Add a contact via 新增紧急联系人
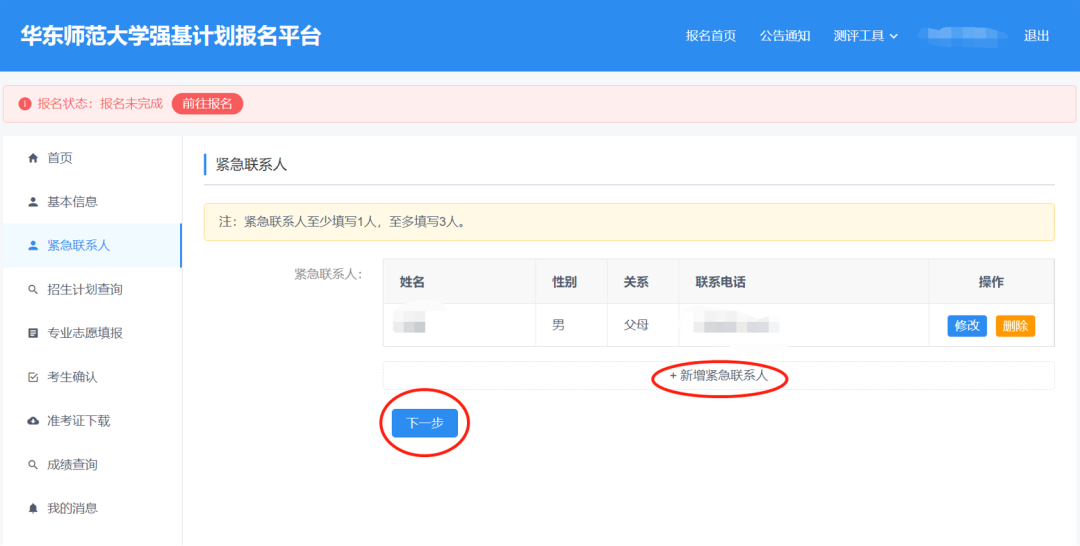The width and height of the screenshot is (1080, 546). pos(718,376)
